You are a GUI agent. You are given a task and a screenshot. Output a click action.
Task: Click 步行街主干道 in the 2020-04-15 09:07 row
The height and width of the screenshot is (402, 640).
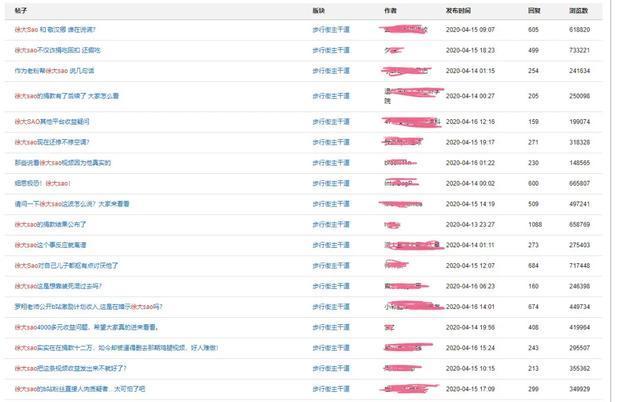point(331,30)
